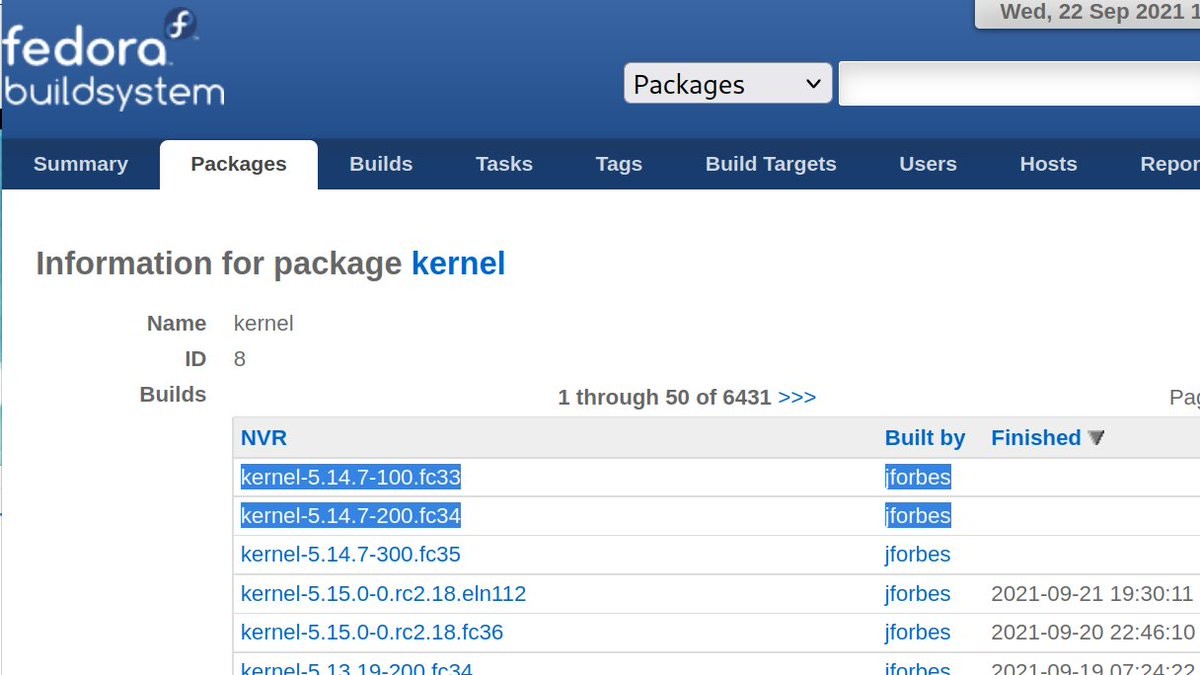Open build kernel-5.14.7-300.fc35
This screenshot has width=1200, height=675.
coord(351,554)
